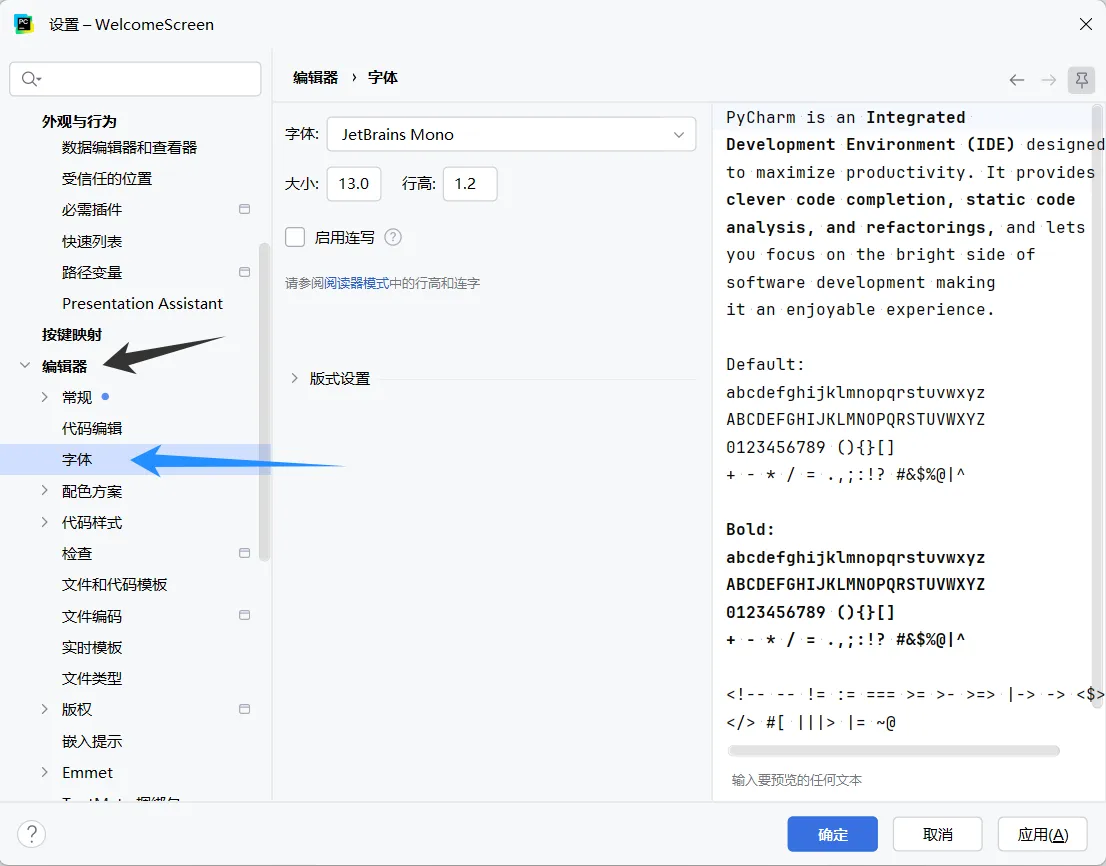Click the help icon beside 启用连写
The width and height of the screenshot is (1106, 866).
393,238
